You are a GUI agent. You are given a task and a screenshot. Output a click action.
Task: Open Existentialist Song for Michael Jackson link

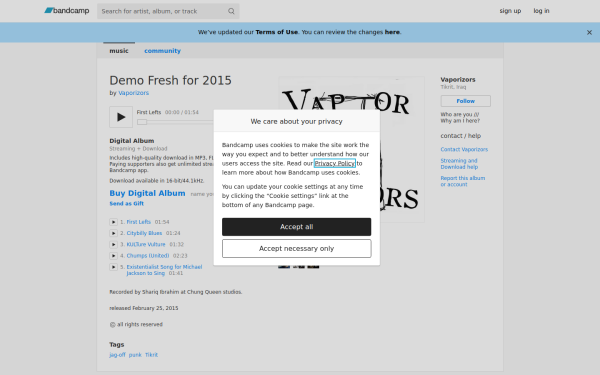pos(164,270)
